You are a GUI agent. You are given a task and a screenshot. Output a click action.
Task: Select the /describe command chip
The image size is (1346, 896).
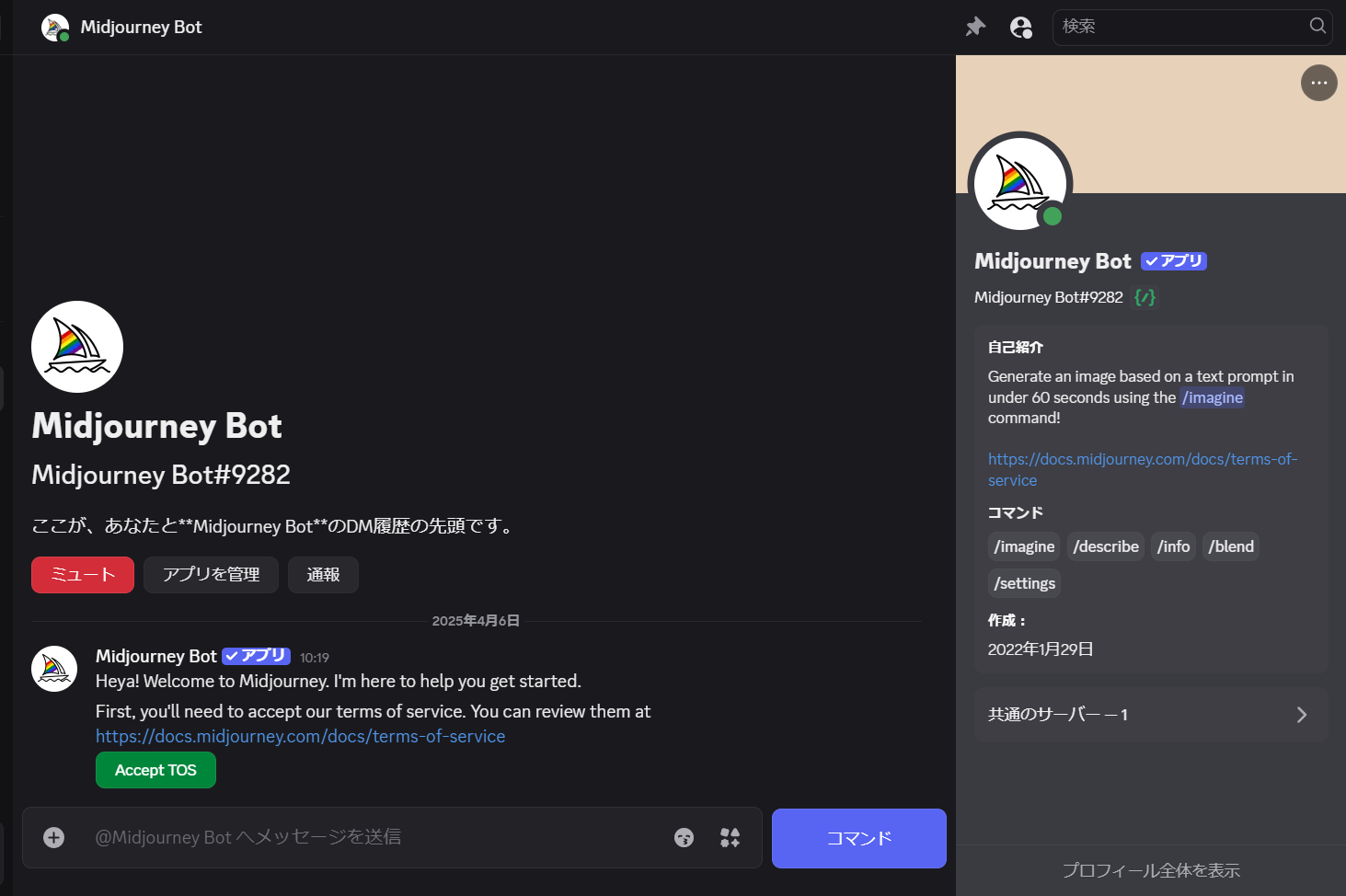[1106, 546]
